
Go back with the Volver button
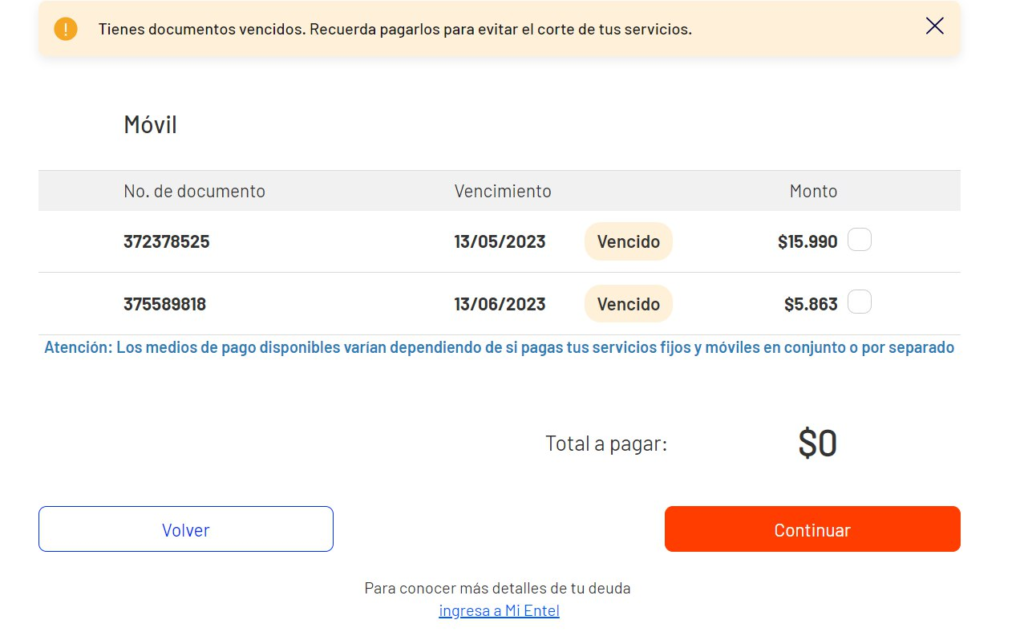pos(185,529)
